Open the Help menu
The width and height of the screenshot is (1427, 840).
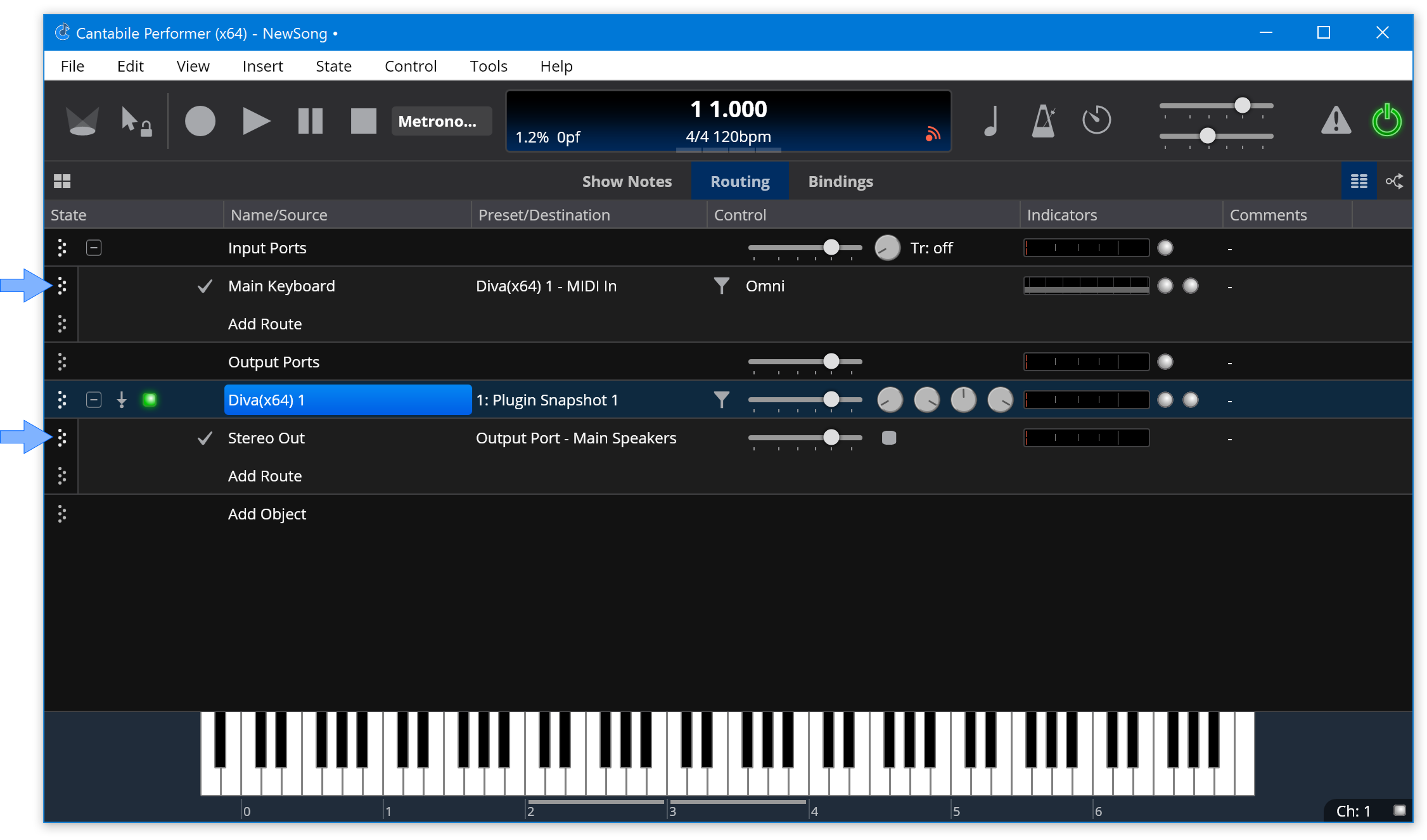(x=556, y=66)
